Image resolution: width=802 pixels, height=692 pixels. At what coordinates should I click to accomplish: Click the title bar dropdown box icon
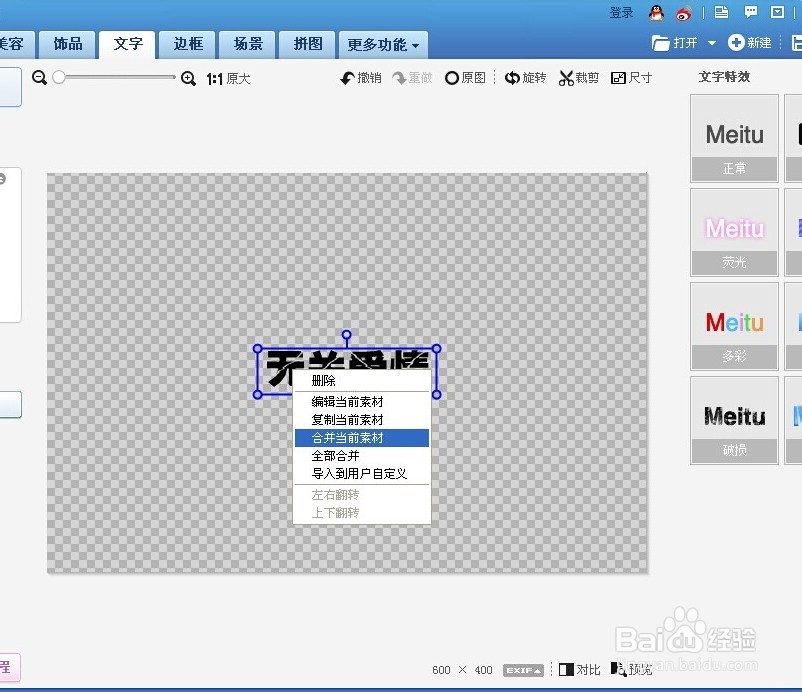[777, 12]
